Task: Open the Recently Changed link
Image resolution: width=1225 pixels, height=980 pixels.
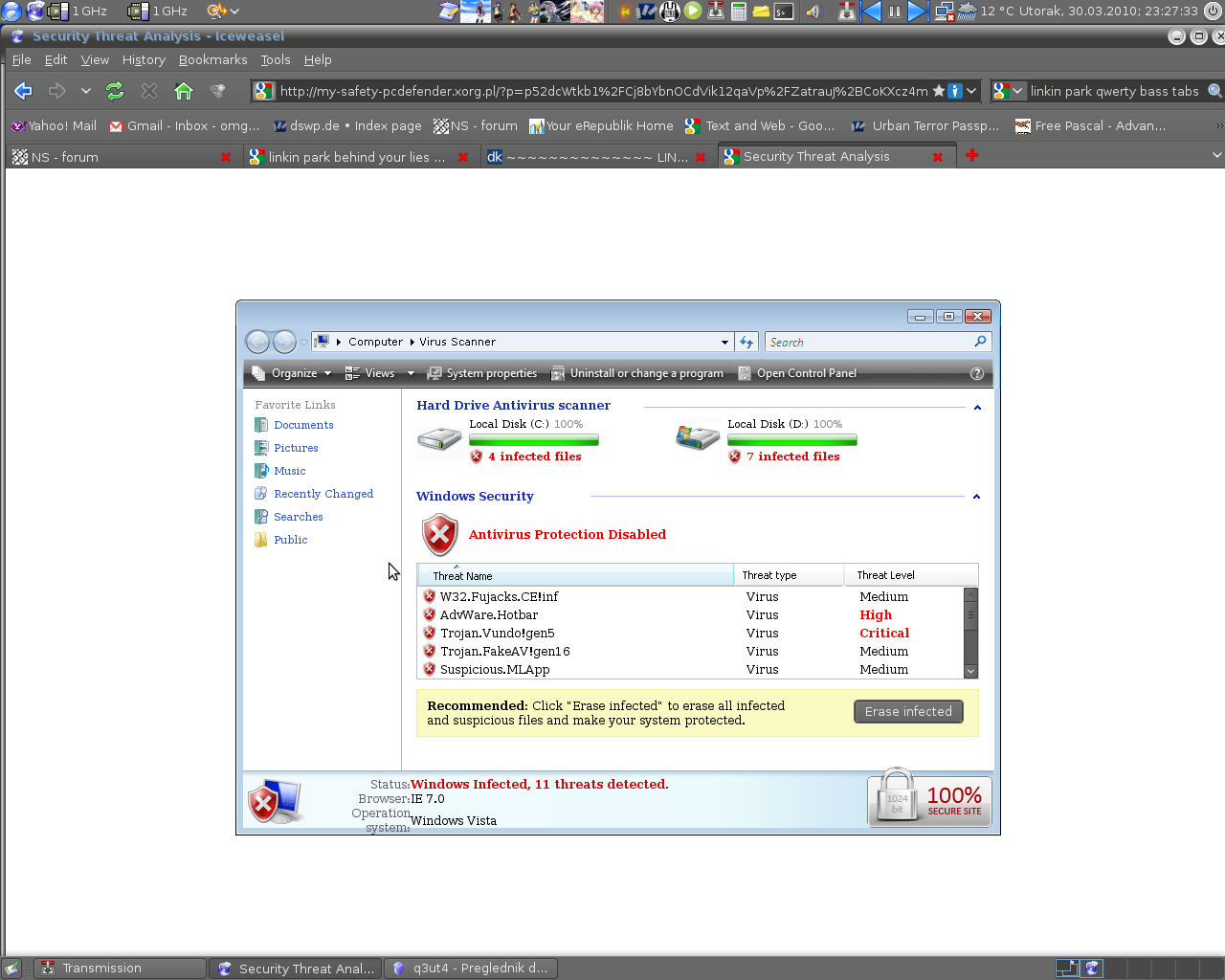Action: [x=323, y=494]
